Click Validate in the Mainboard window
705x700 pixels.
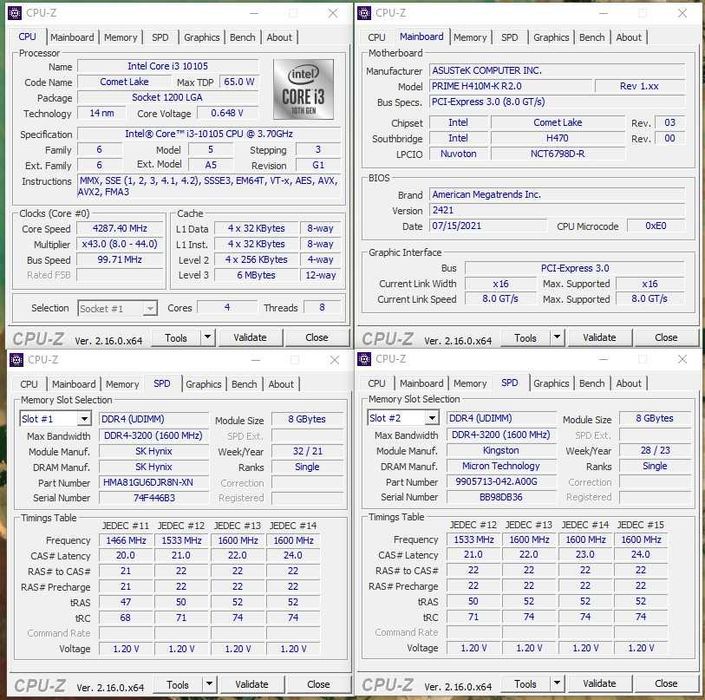(599, 338)
